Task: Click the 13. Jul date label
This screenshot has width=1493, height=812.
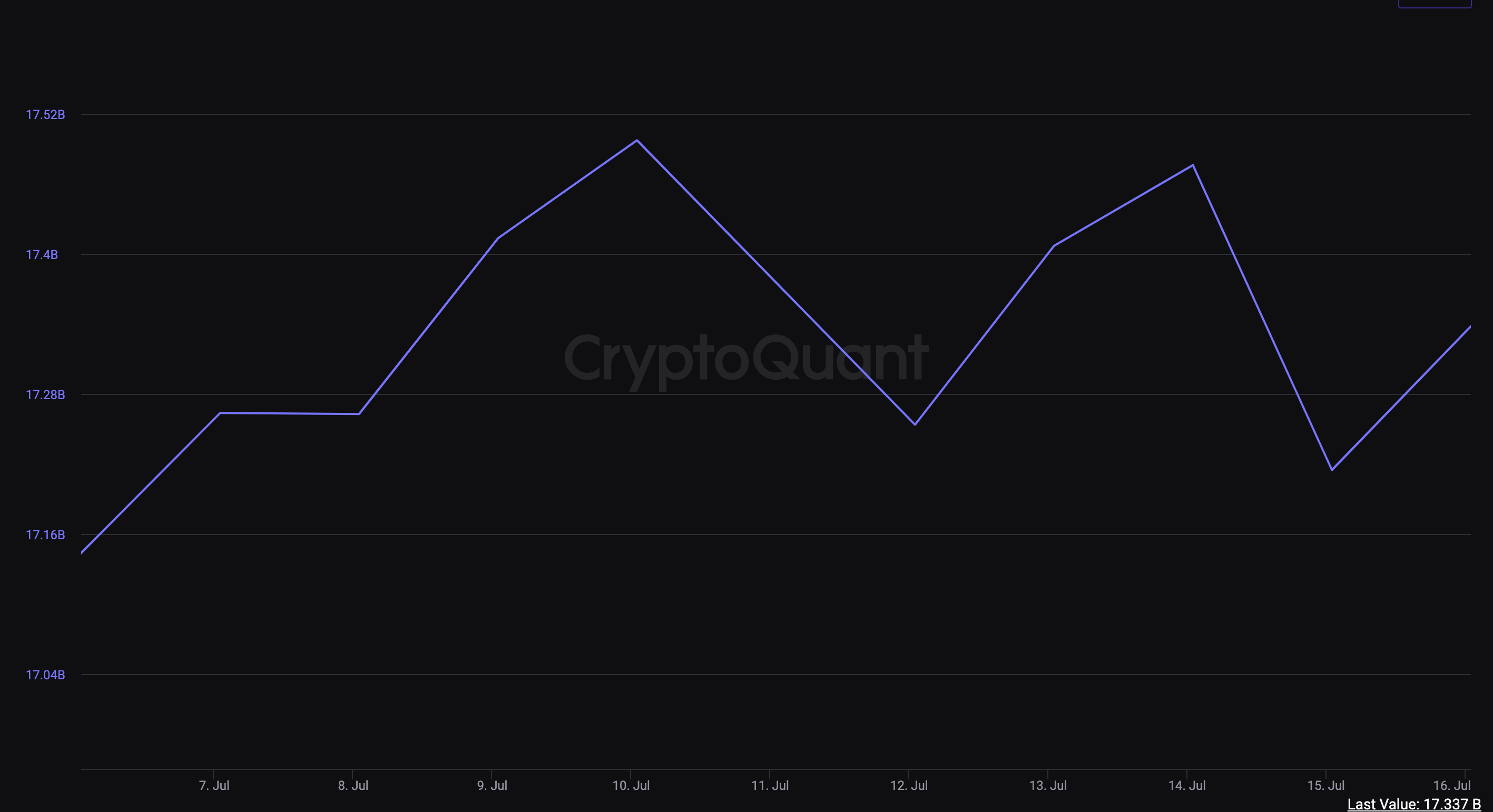Action: pyautogui.click(x=1048, y=786)
